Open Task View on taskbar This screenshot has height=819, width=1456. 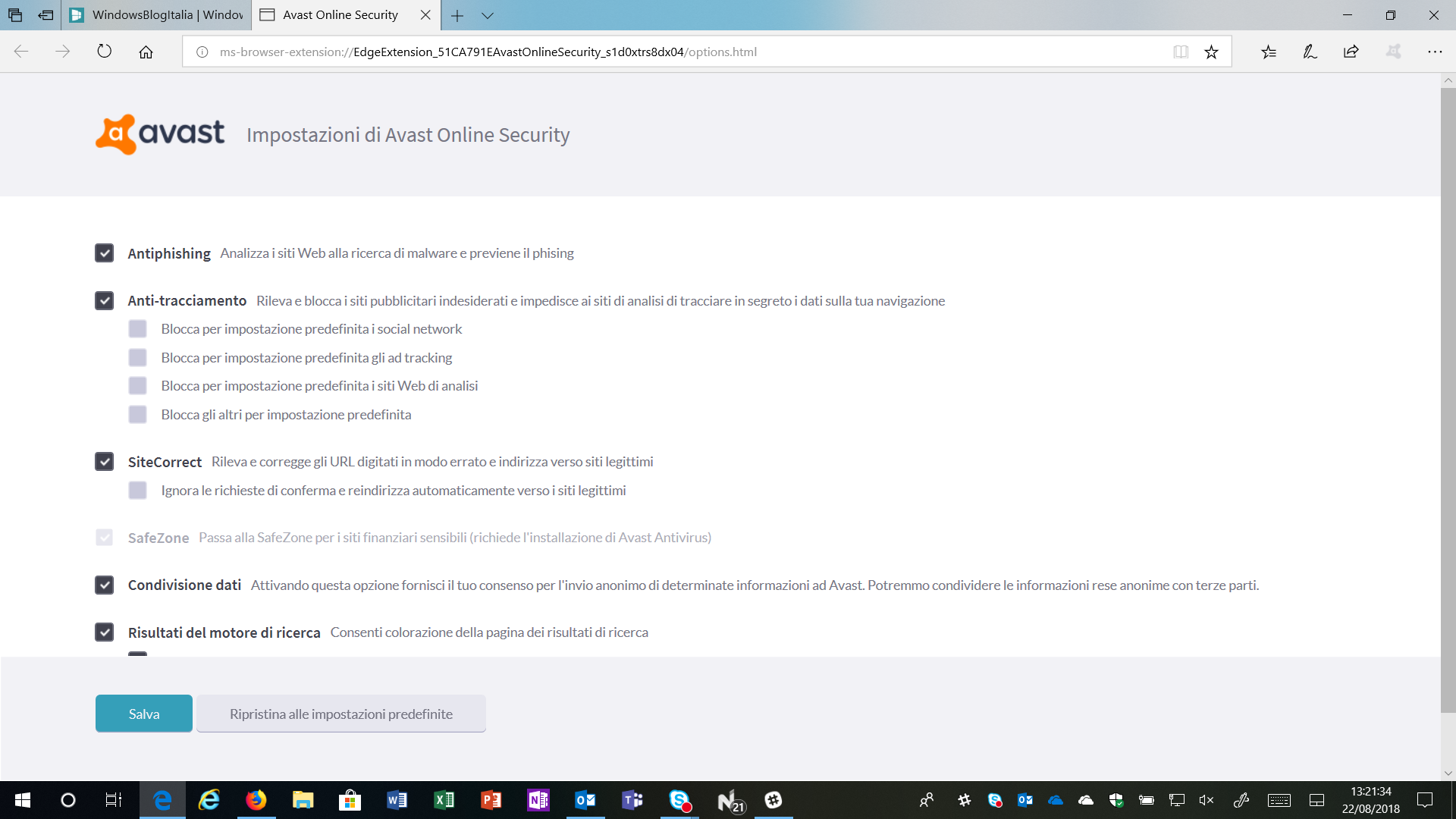[113, 800]
